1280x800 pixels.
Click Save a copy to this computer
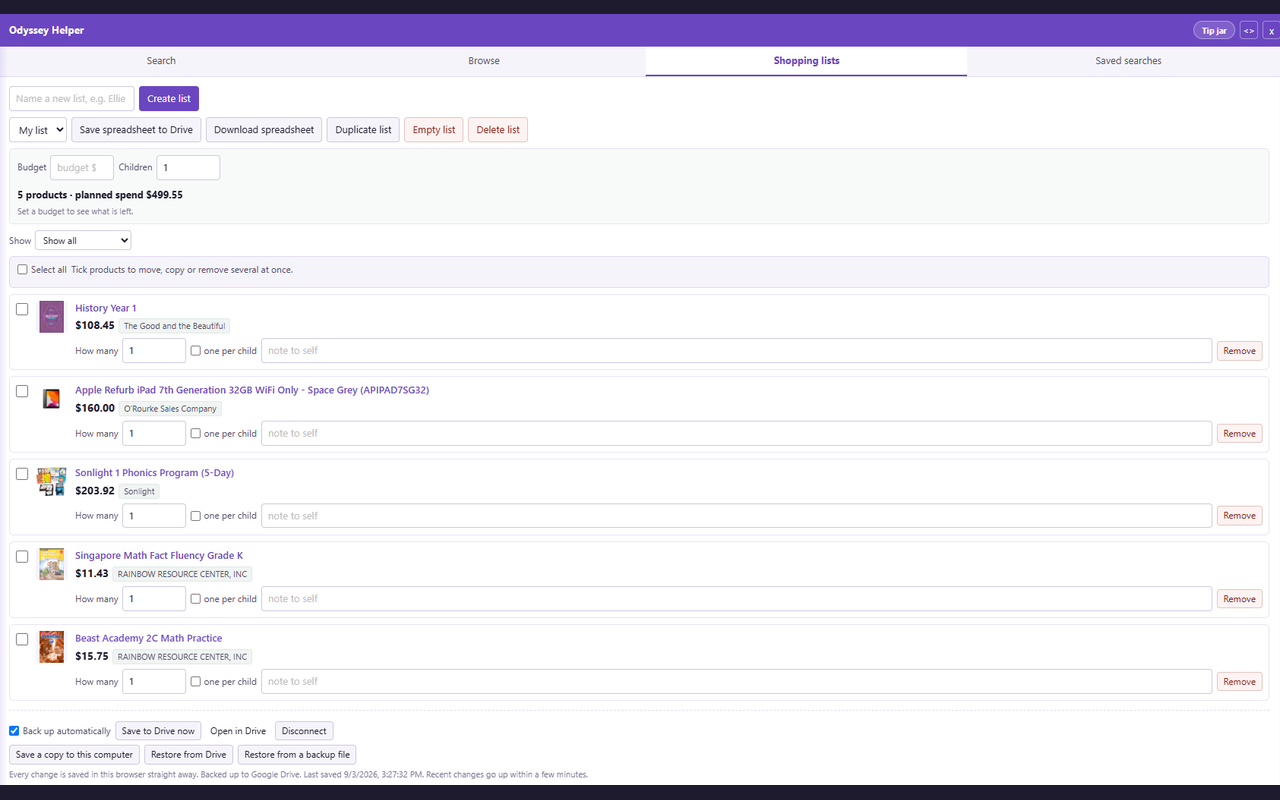point(75,755)
